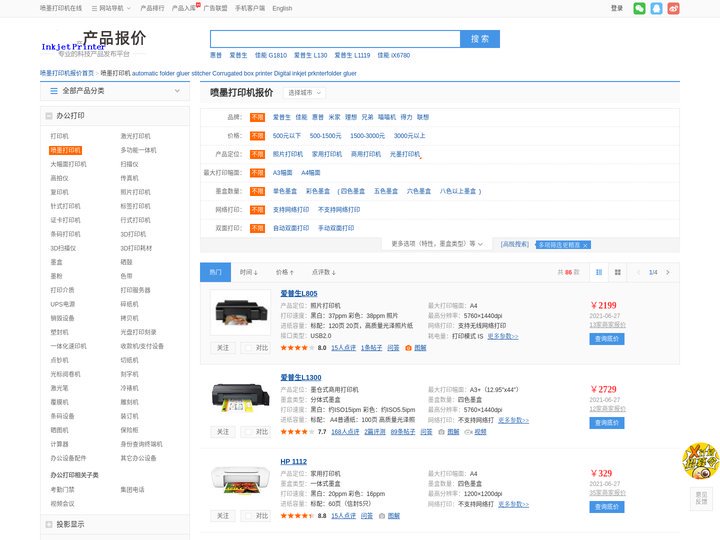Click the 搜索 search button
720x540 pixels.
[x=480, y=39]
